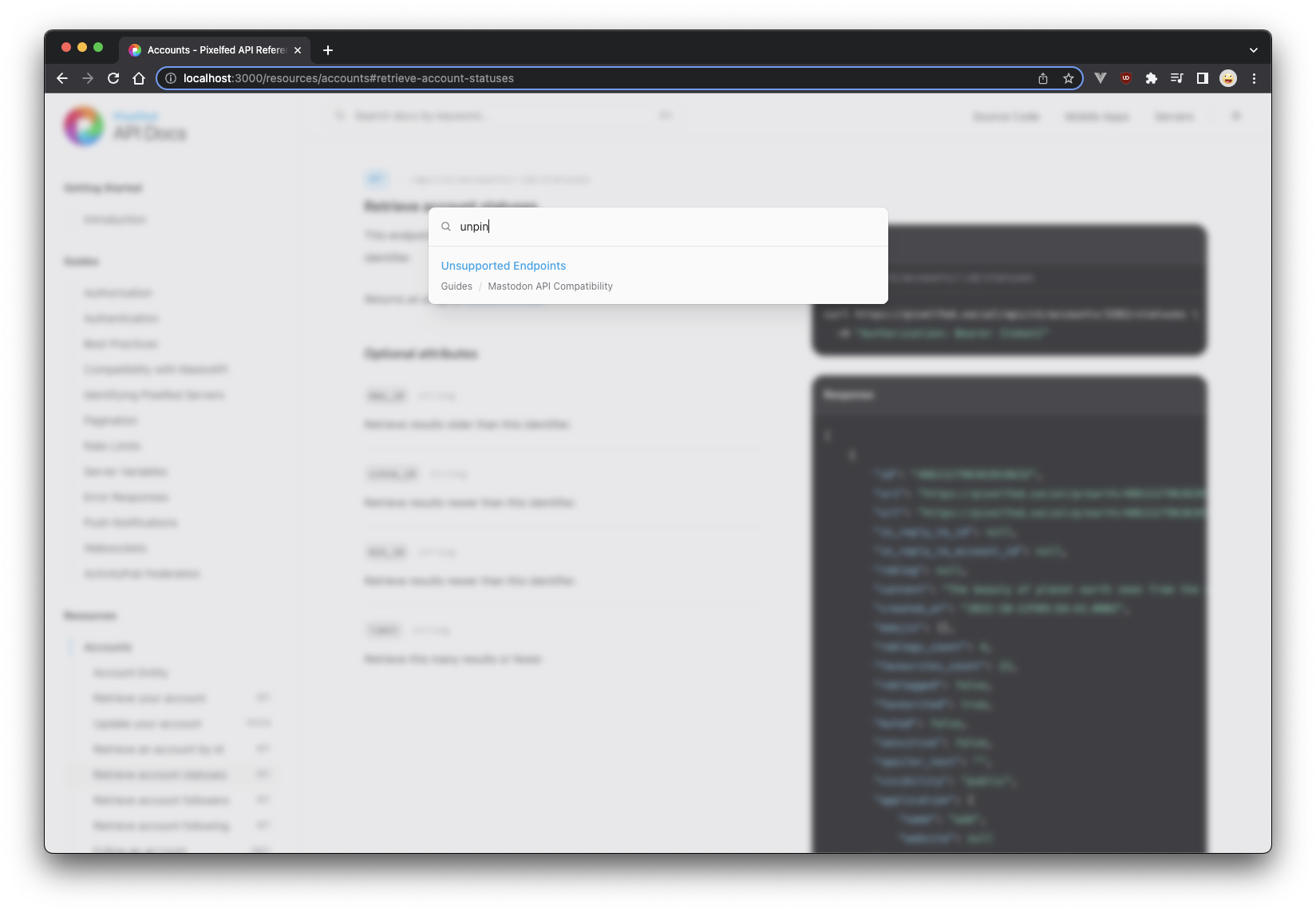Open the Unsupported Endpoints search result

pos(658,275)
